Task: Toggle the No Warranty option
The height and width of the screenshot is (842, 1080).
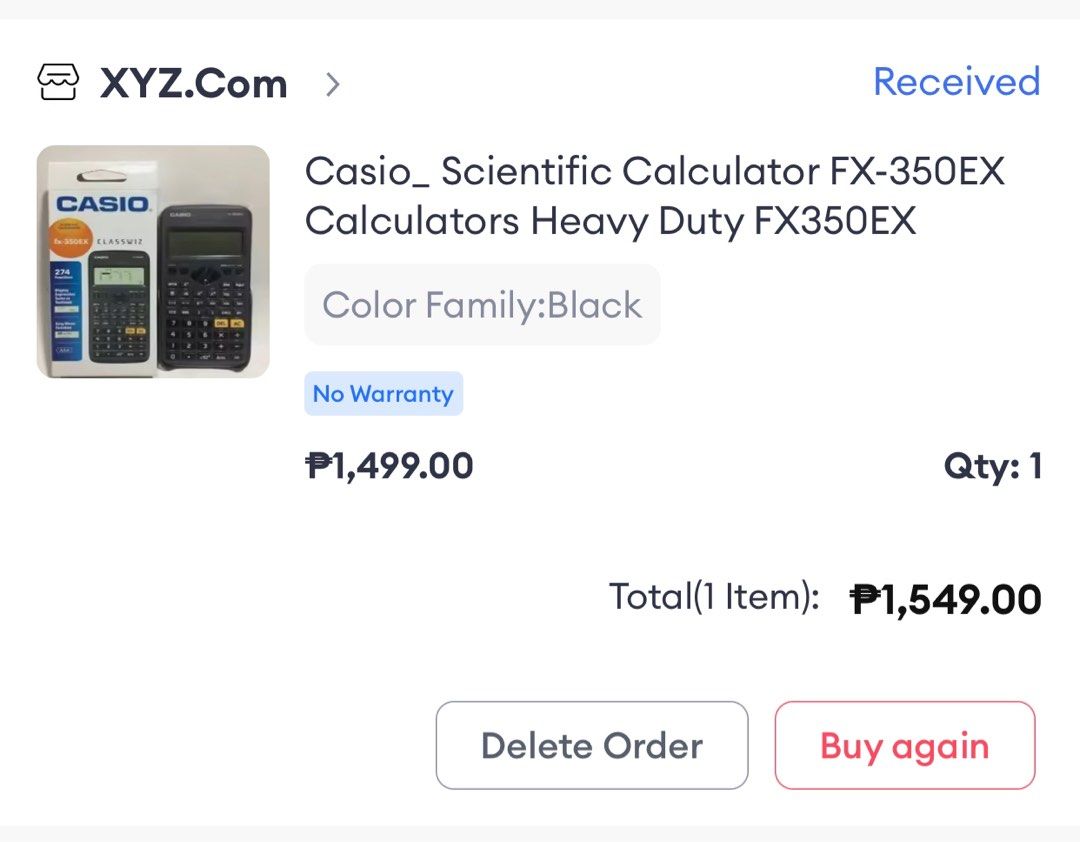Action: (x=384, y=393)
